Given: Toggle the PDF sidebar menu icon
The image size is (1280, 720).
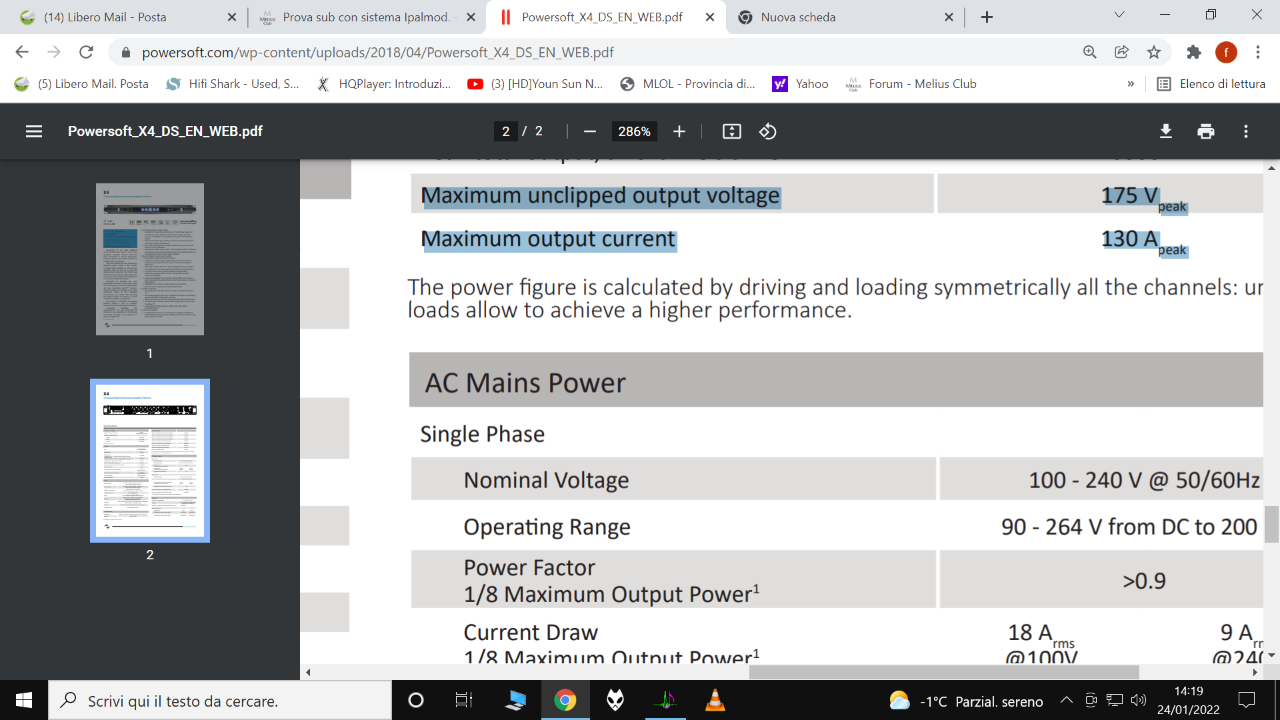Looking at the screenshot, I should [34, 131].
